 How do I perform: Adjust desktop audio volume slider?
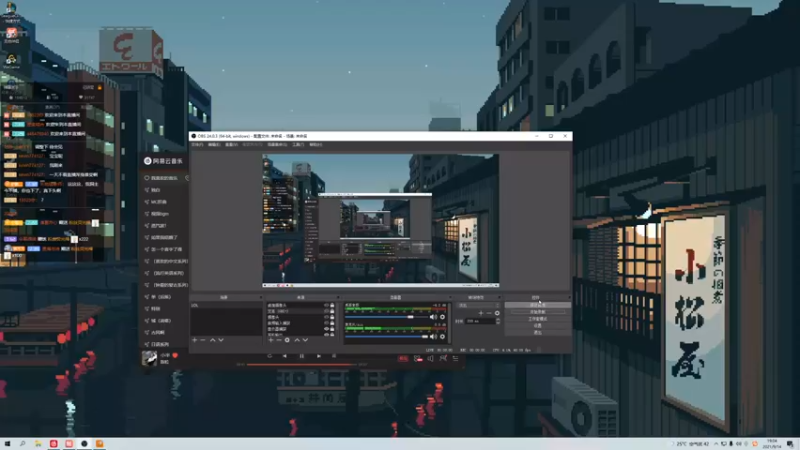tap(387, 317)
